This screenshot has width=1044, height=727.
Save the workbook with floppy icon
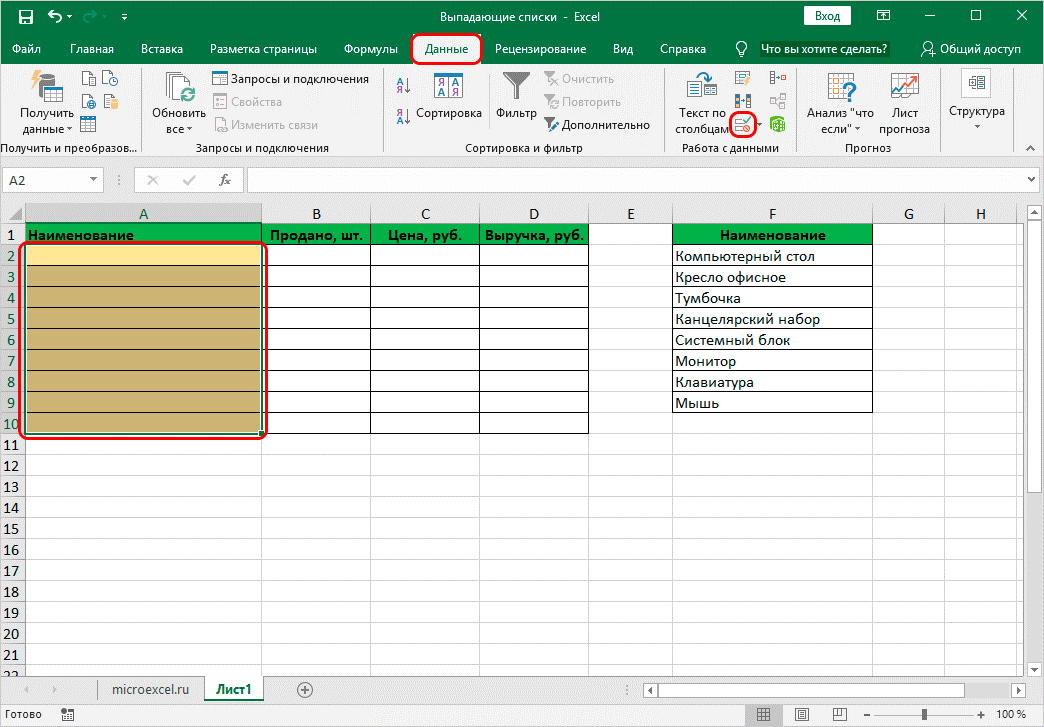tap(26, 17)
